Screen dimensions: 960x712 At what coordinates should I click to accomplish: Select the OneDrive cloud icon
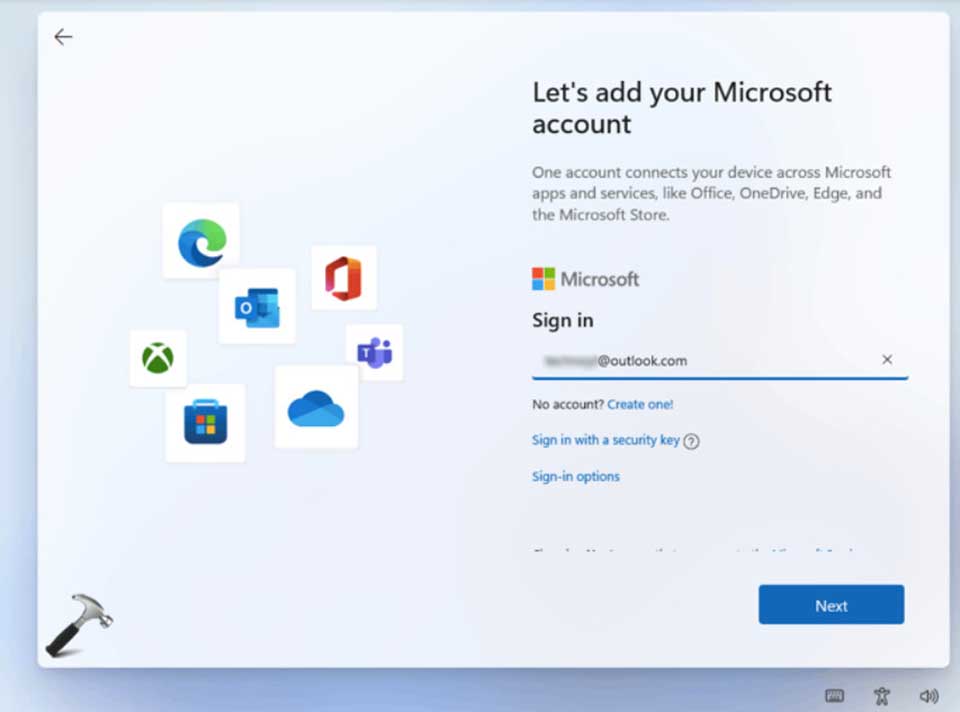(x=316, y=410)
